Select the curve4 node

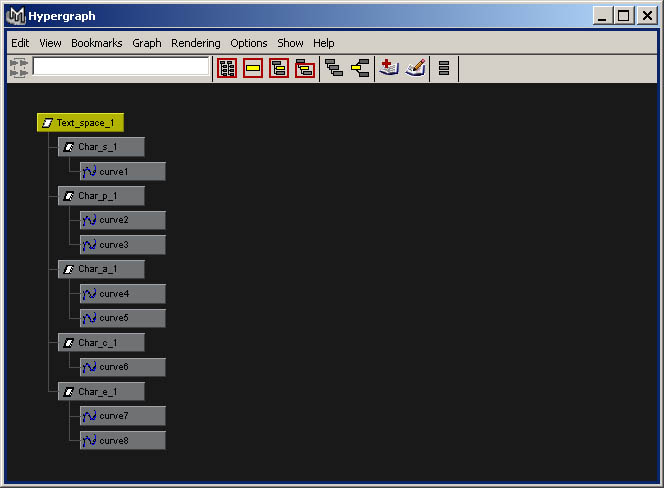(x=123, y=294)
